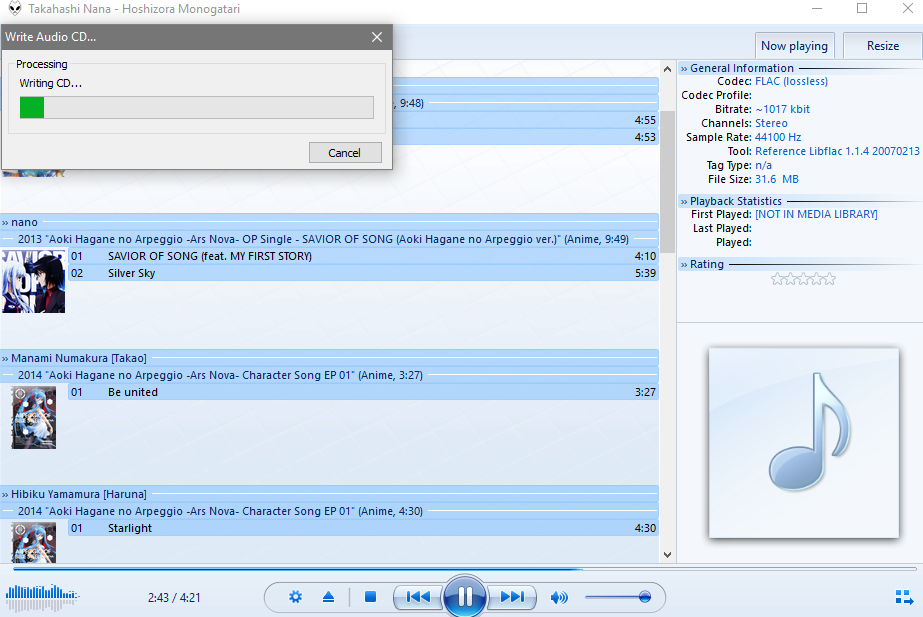Stop playback with the square button
Viewport: 923px width, 617px height.
click(370, 597)
